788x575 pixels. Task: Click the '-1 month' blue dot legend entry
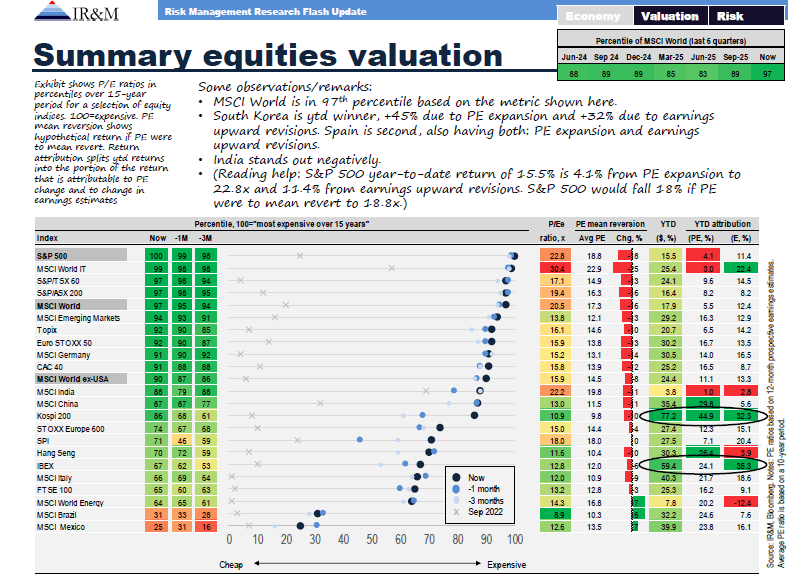point(475,489)
